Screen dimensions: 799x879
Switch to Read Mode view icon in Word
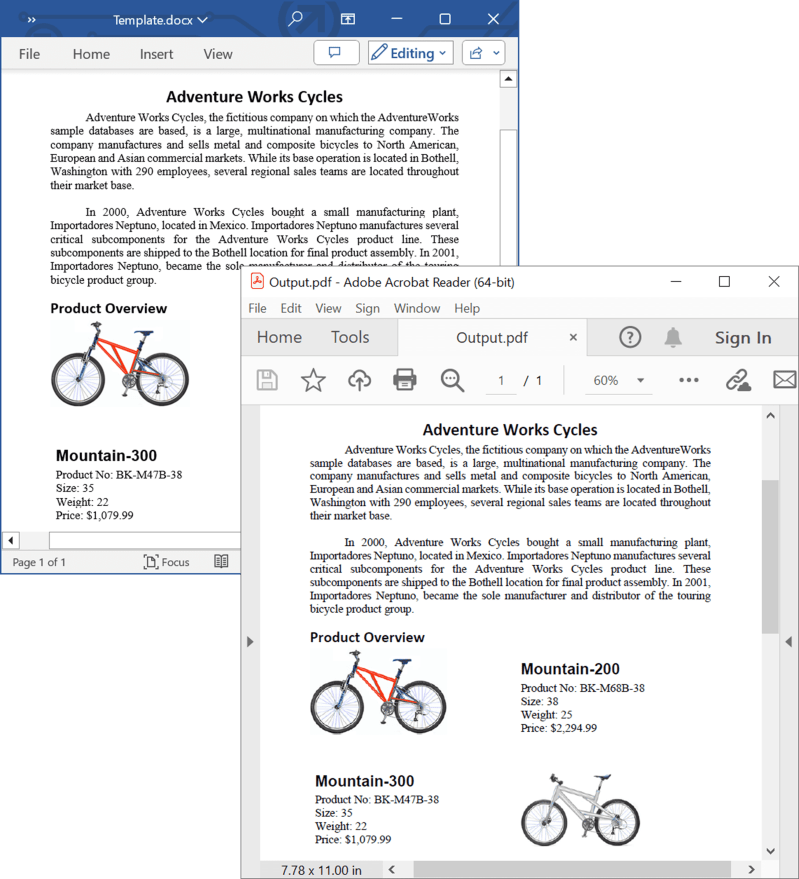pos(221,561)
